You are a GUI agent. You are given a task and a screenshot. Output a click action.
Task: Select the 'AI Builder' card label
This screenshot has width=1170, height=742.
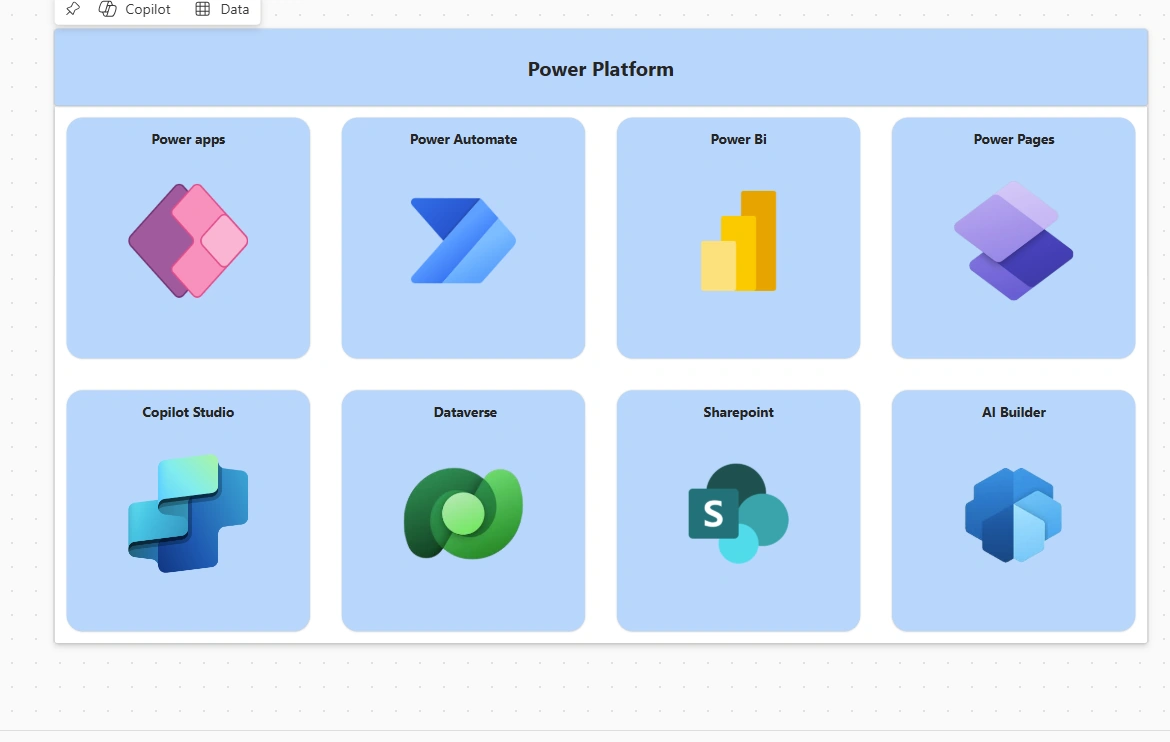click(x=1014, y=412)
